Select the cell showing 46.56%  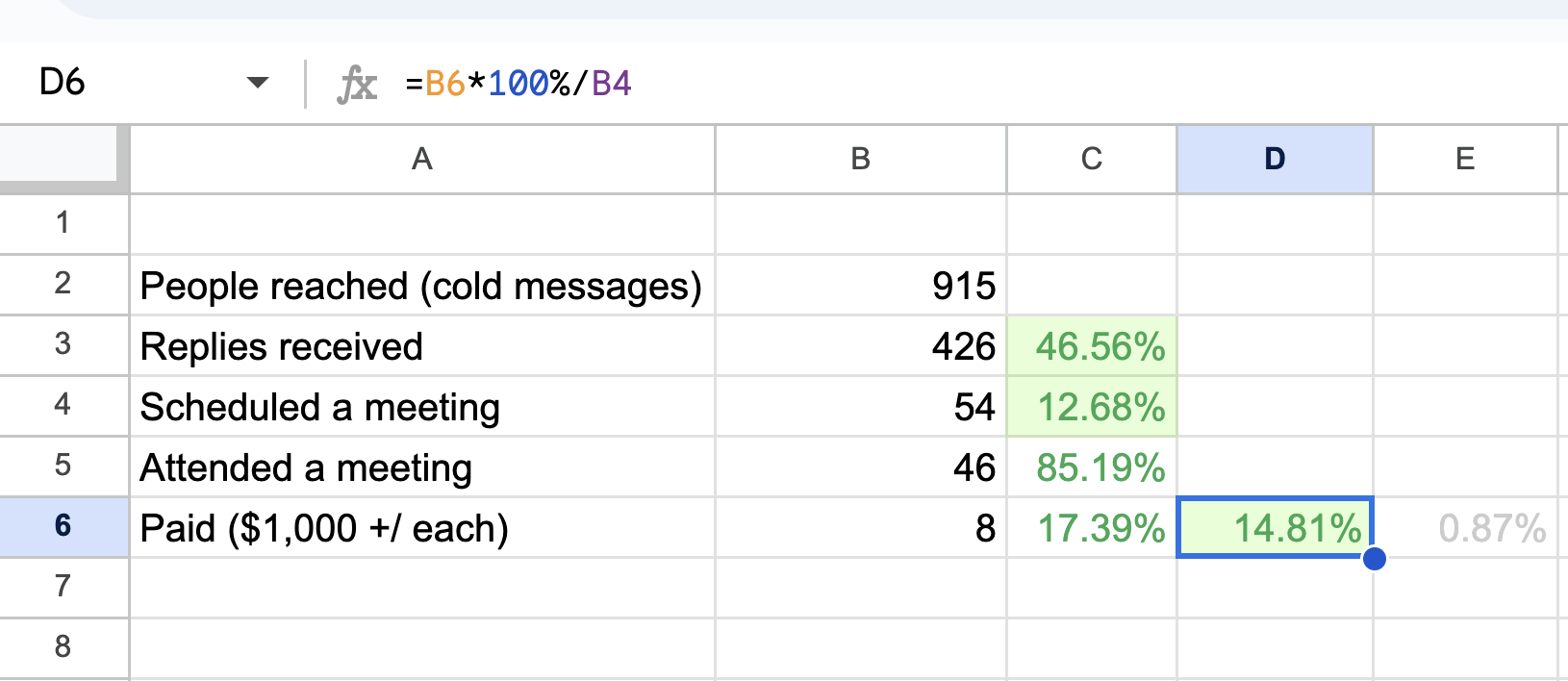click(x=1091, y=346)
